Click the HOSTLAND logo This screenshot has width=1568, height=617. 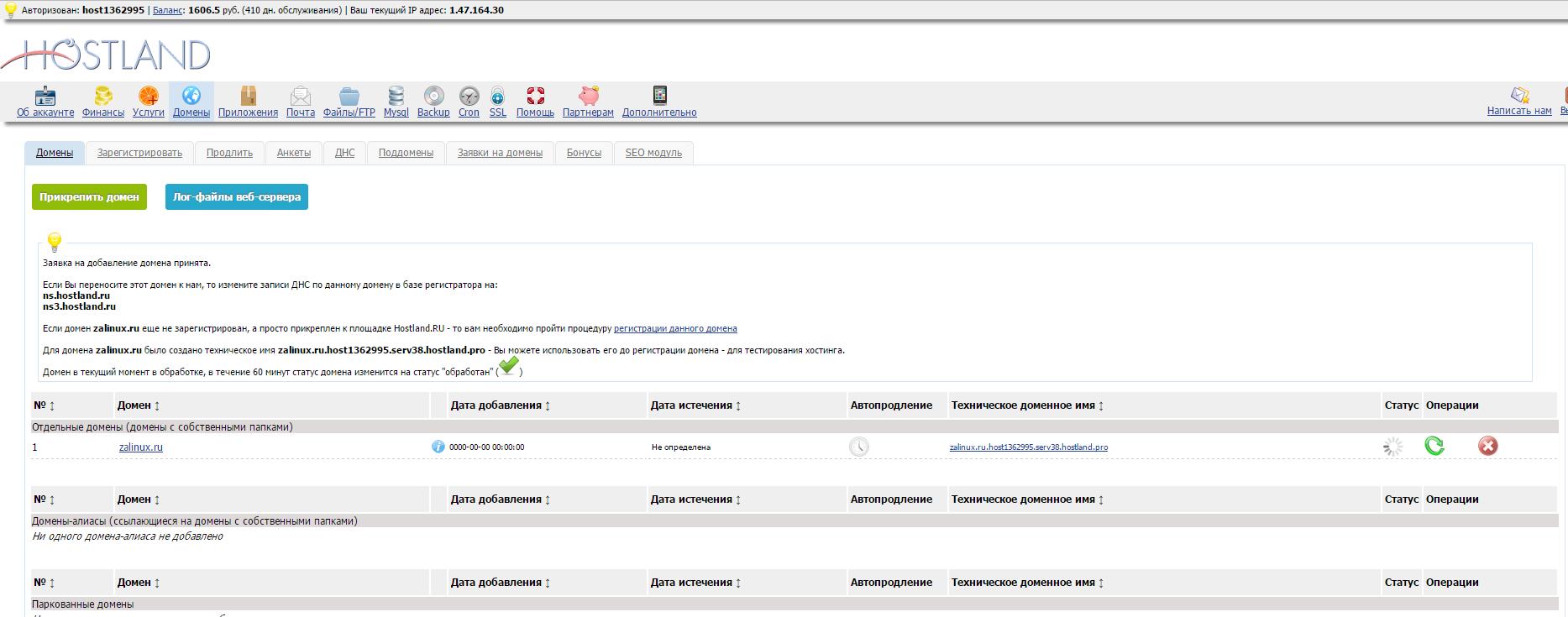[107, 55]
